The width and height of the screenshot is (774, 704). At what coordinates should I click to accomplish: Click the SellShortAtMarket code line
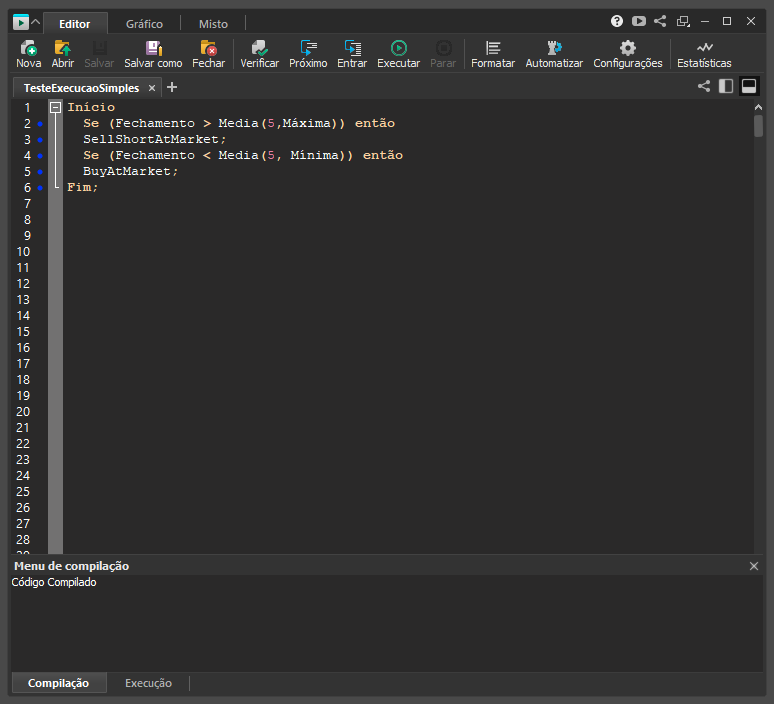(155, 139)
